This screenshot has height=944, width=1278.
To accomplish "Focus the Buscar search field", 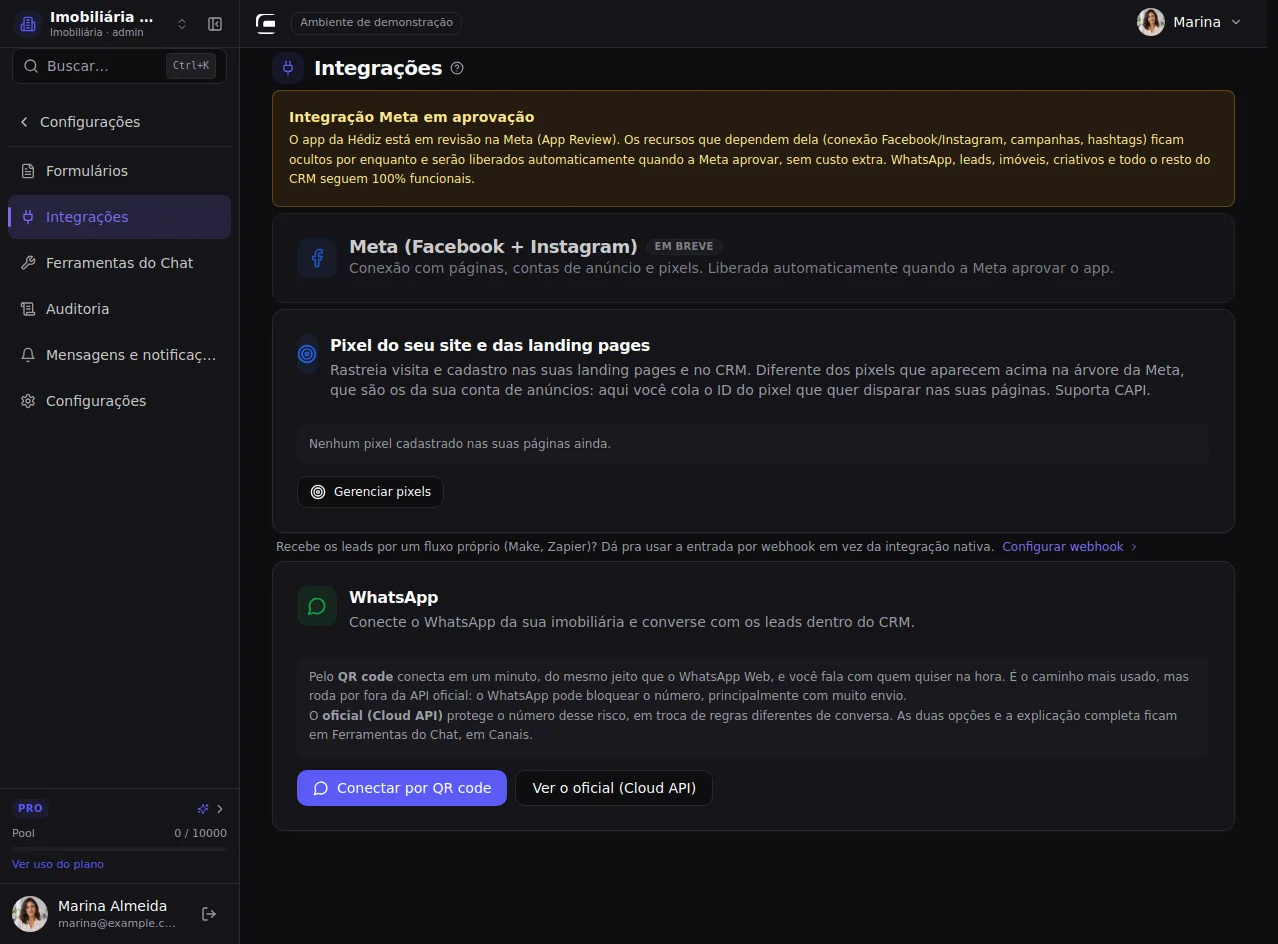I will pyautogui.click(x=119, y=66).
